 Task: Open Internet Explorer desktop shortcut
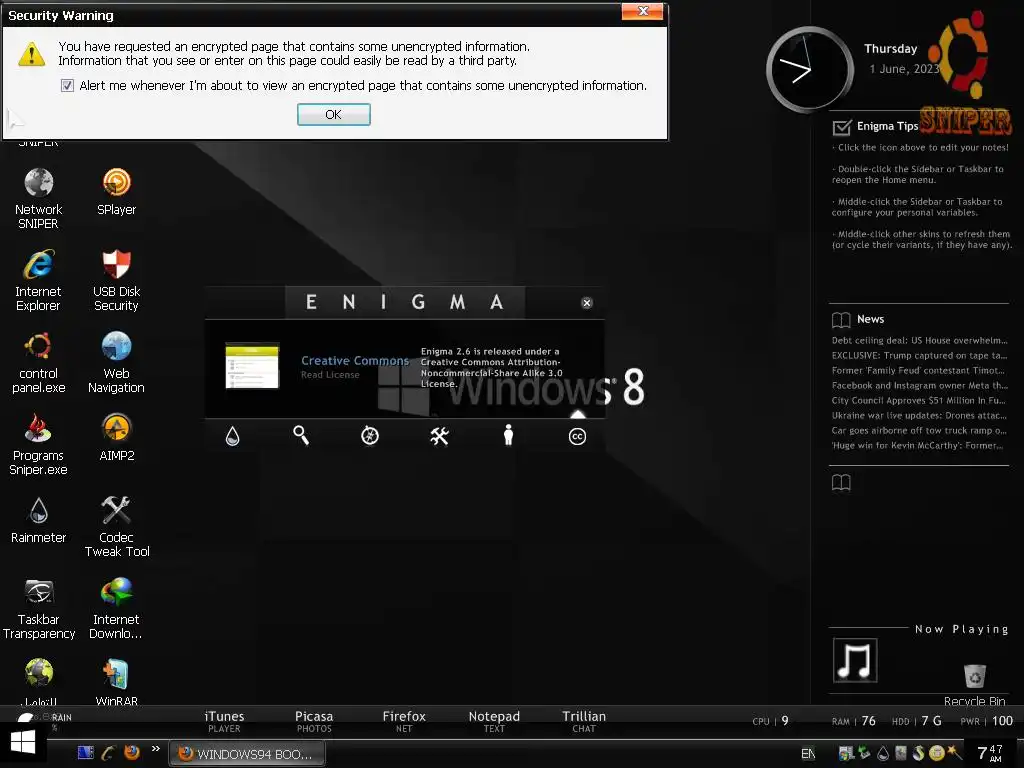pyautogui.click(x=39, y=280)
